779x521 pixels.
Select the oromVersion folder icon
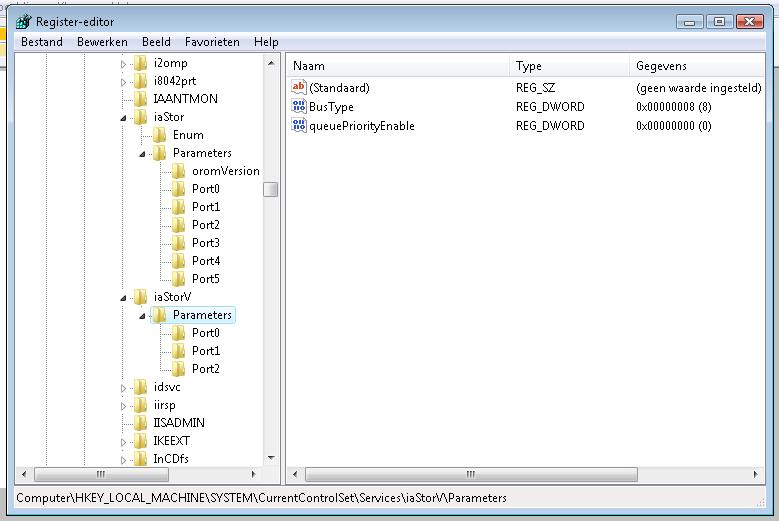[179, 171]
